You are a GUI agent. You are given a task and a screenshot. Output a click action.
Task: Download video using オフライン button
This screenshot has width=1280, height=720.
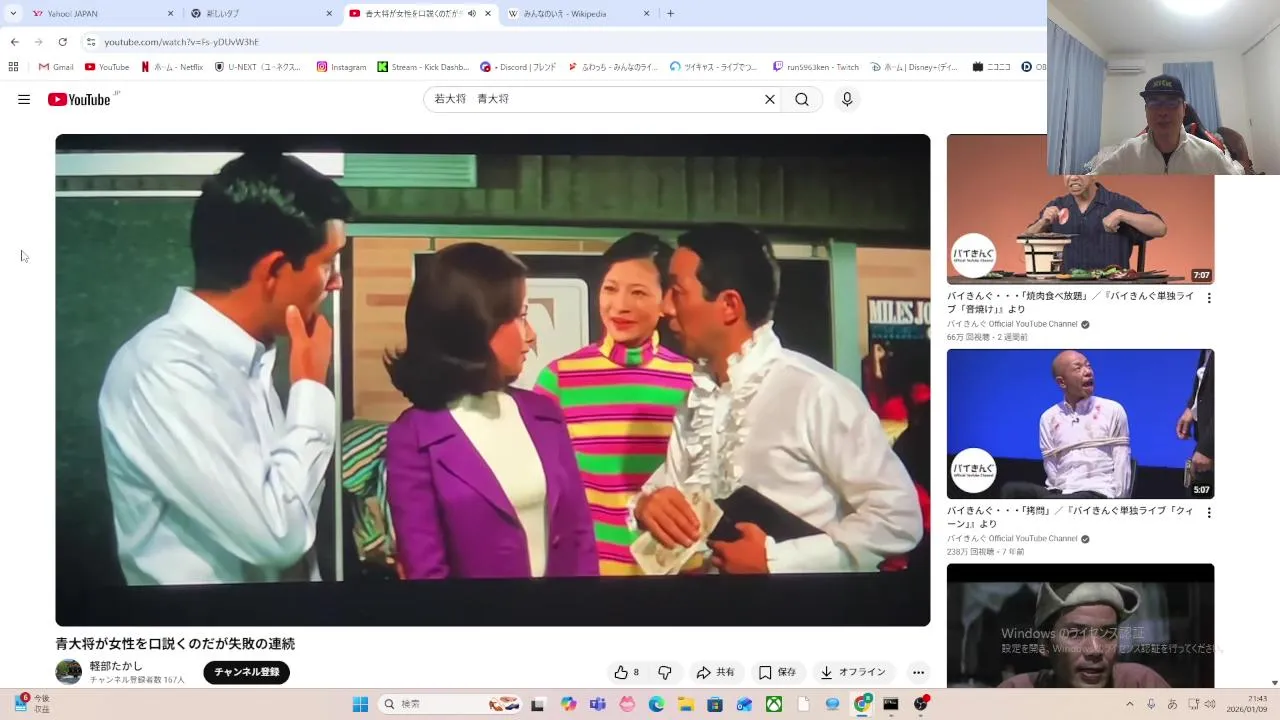(853, 672)
